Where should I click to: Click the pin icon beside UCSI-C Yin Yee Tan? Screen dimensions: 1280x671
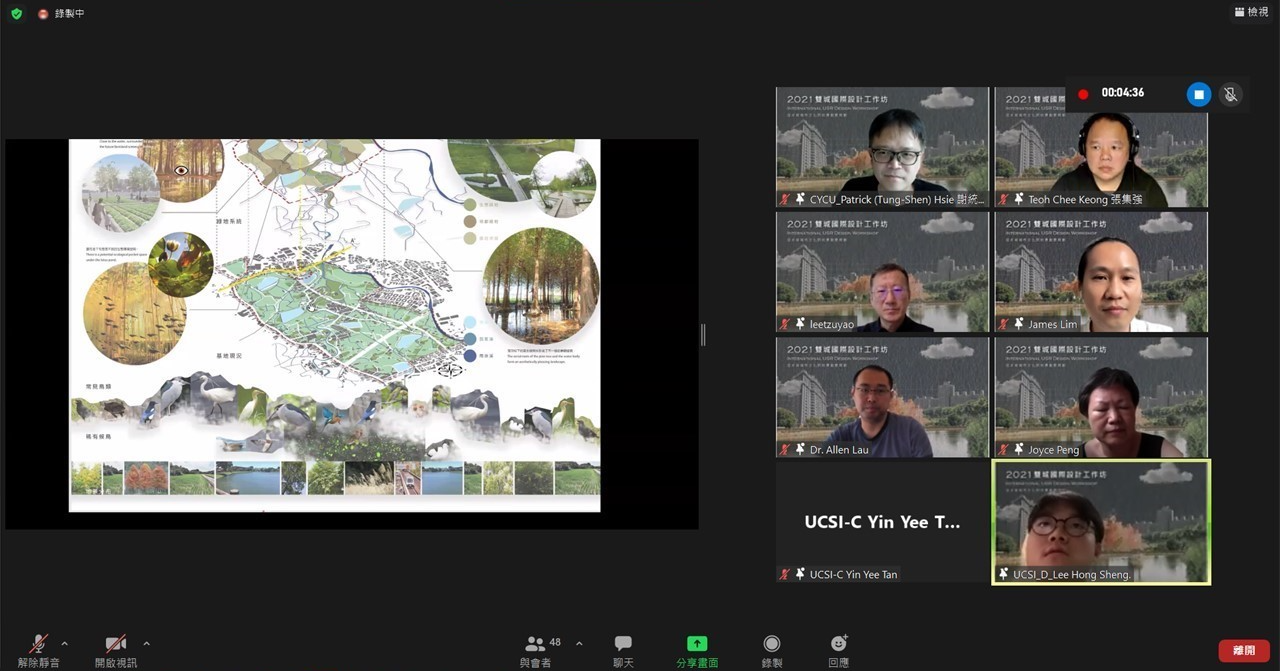800,574
